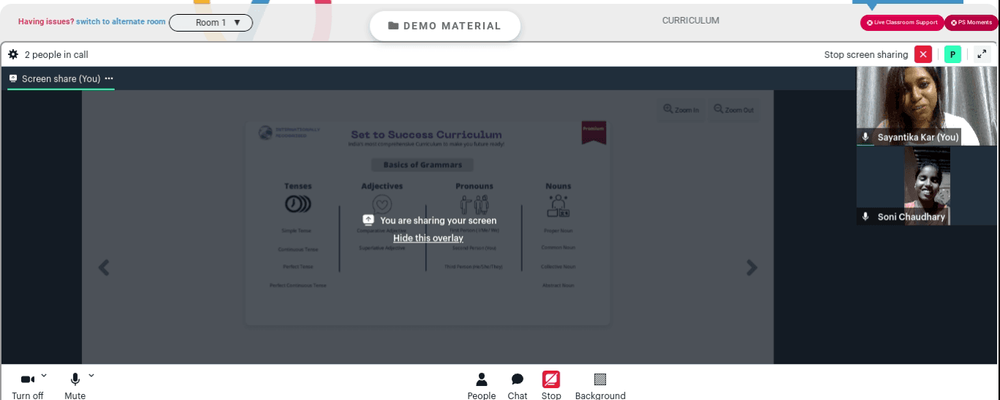
Task: Open PS Moments button
Action: [x=971, y=22]
